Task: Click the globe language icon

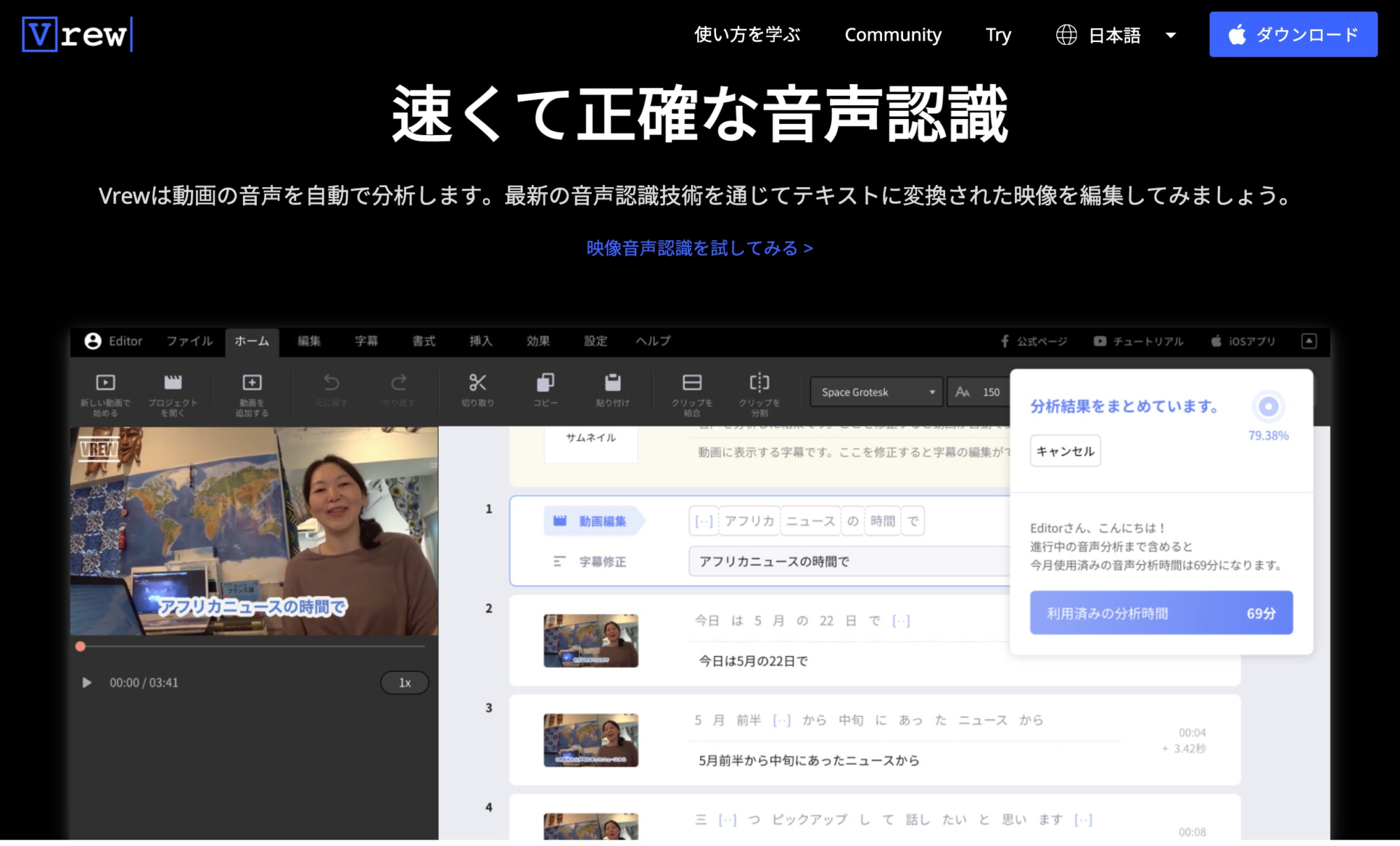Action: tap(1066, 34)
